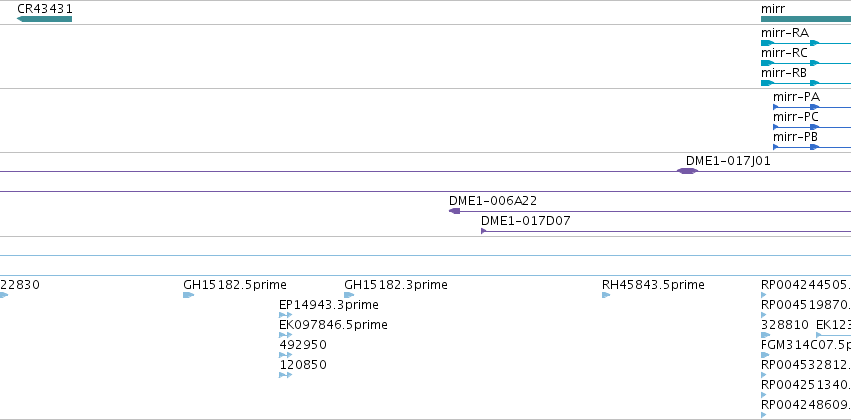851x420 pixels.
Task: Open the FGM314C07 feature label
Action: [806, 345]
